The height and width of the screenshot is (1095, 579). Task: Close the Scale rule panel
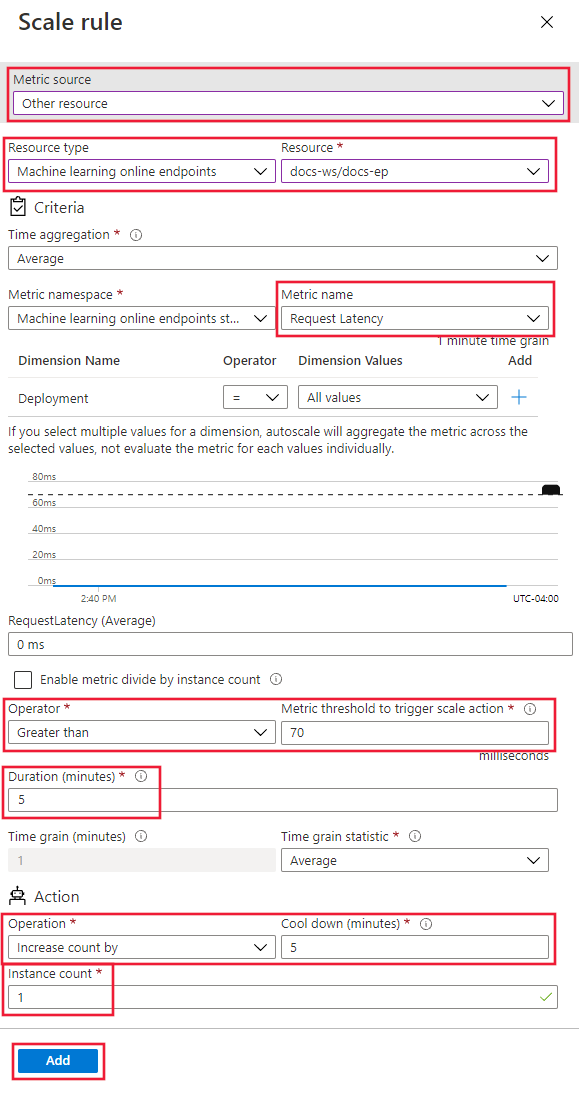tap(547, 22)
